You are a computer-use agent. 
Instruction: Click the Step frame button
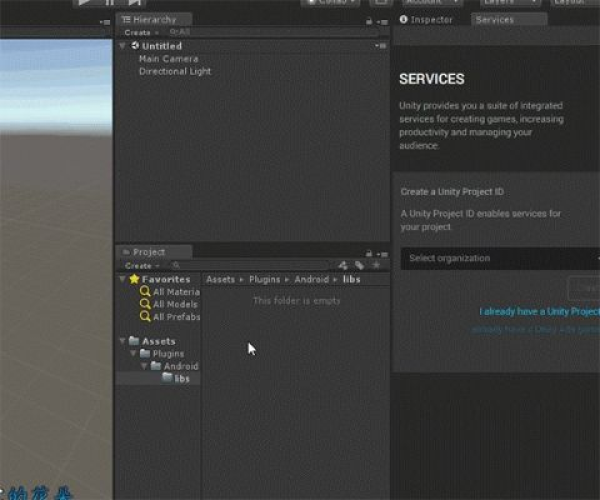(135, 2)
